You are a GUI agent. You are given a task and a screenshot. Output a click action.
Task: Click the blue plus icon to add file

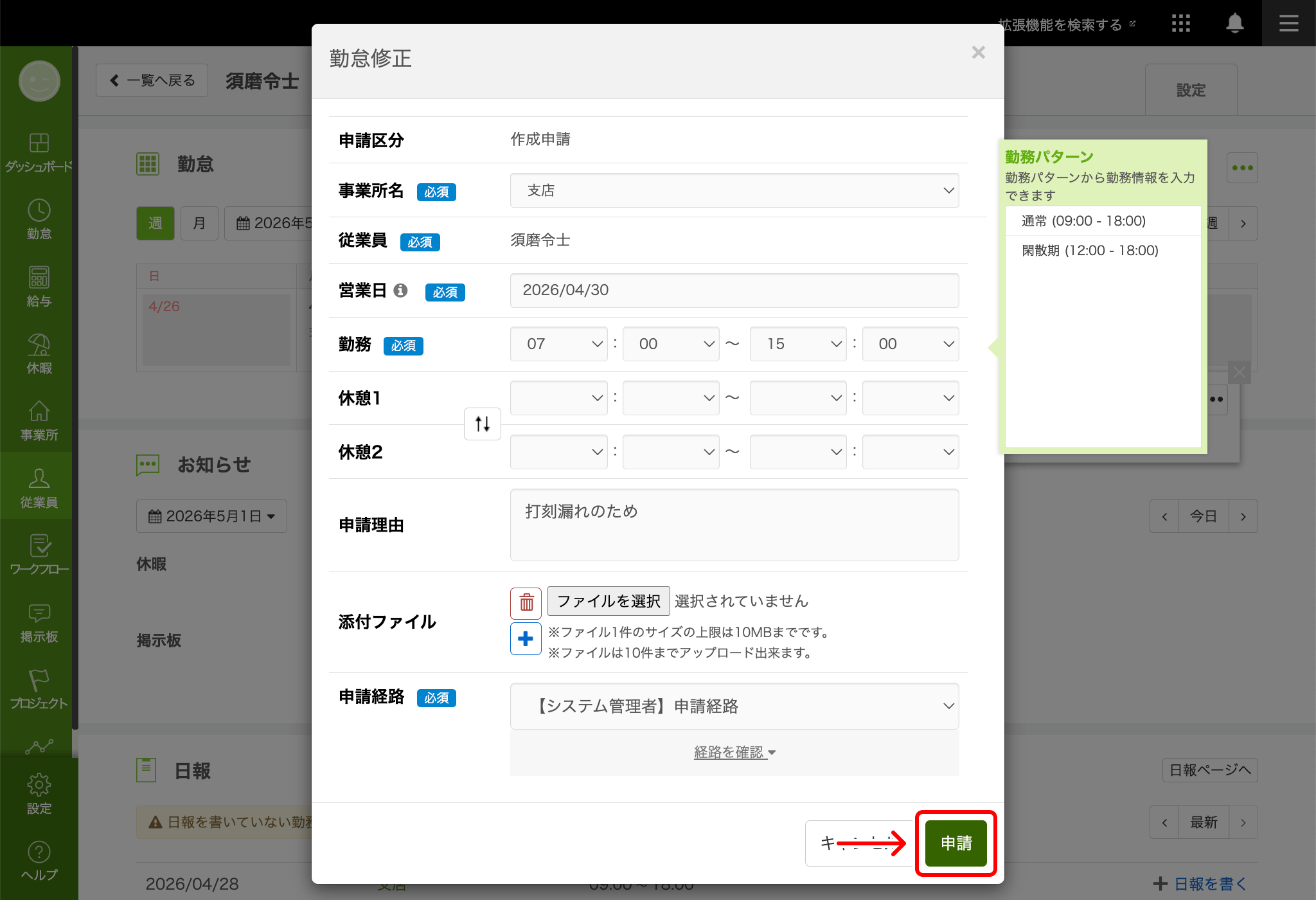(x=526, y=639)
